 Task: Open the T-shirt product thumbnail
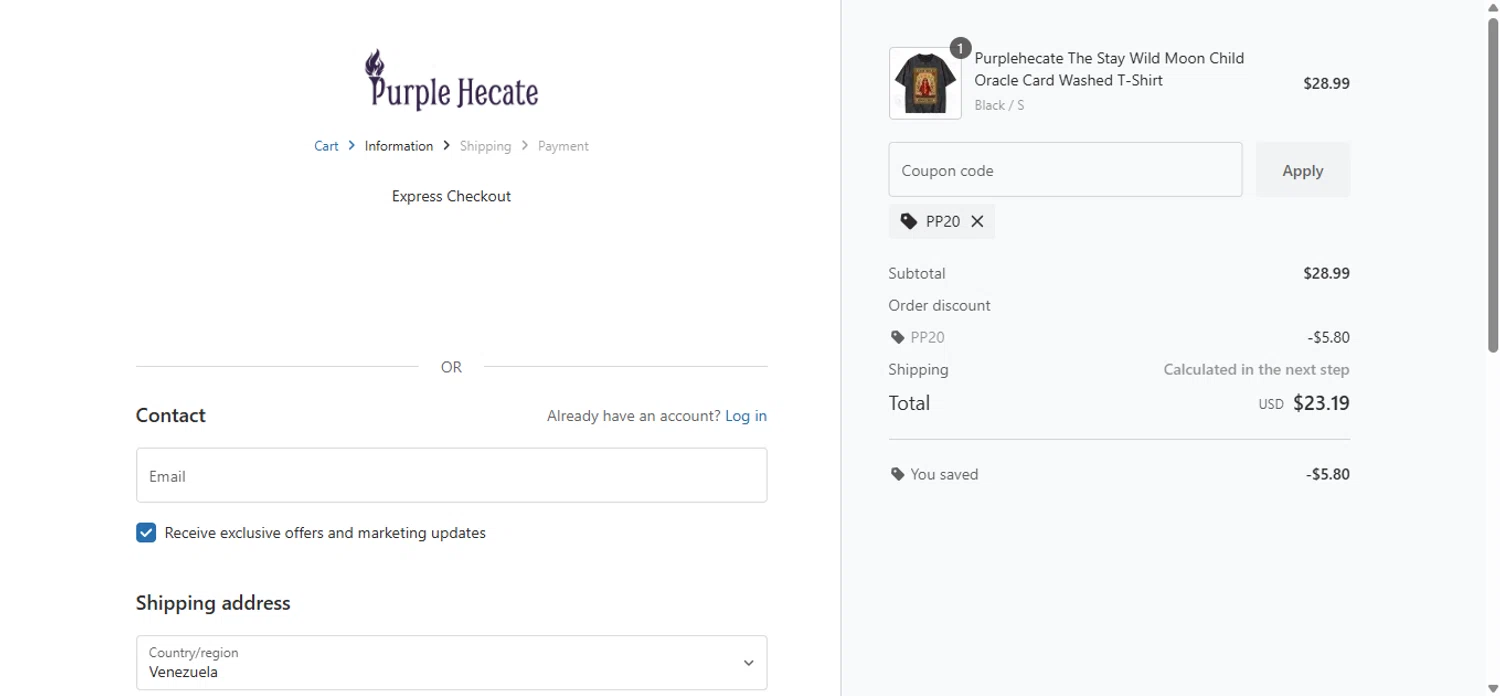[925, 83]
